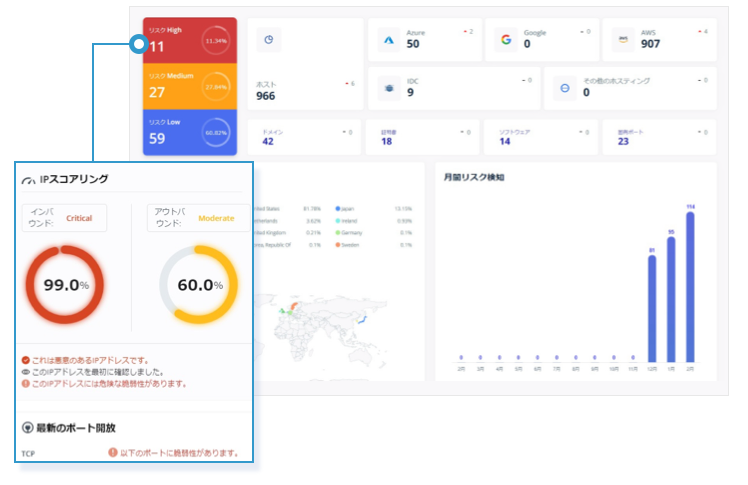This screenshot has height=485, width=748.
Task: Click the IPスコアリング heading
Action: 74,179
